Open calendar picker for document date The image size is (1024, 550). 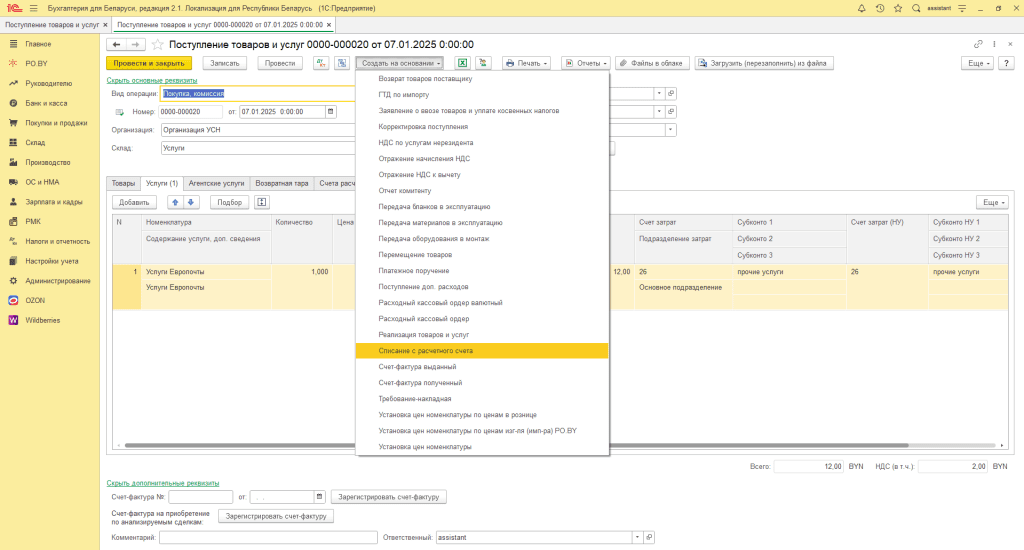pyautogui.click(x=330, y=112)
